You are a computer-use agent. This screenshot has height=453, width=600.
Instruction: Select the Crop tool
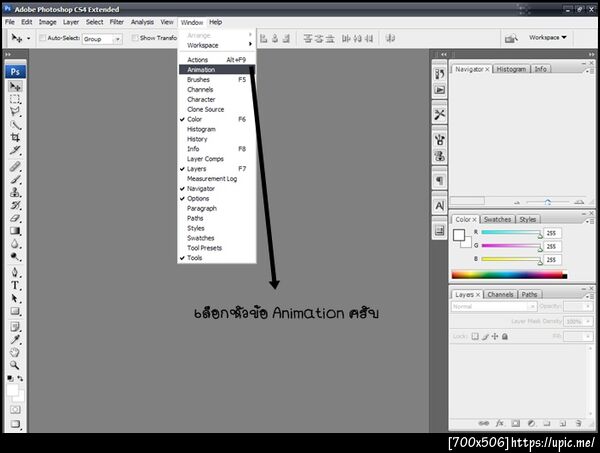coord(15,137)
